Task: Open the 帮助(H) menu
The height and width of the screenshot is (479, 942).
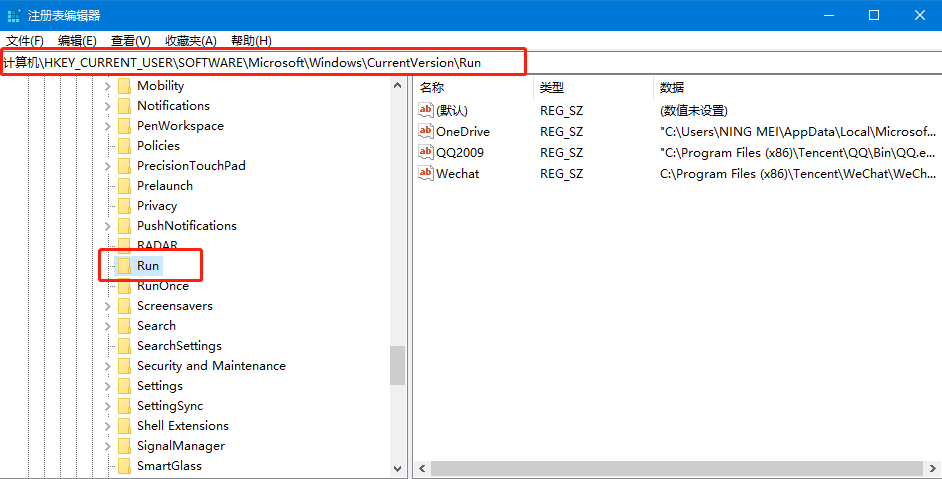Action: click(x=251, y=41)
